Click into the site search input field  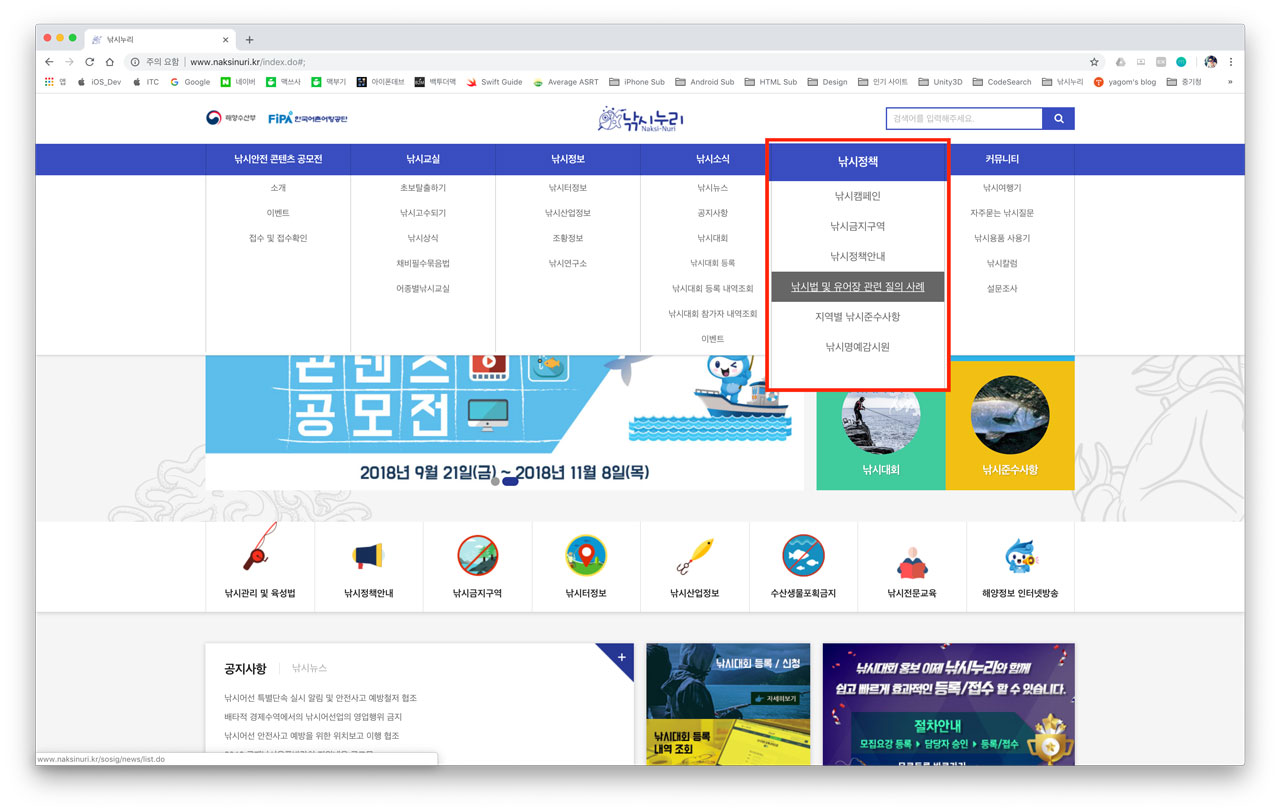pos(963,119)
